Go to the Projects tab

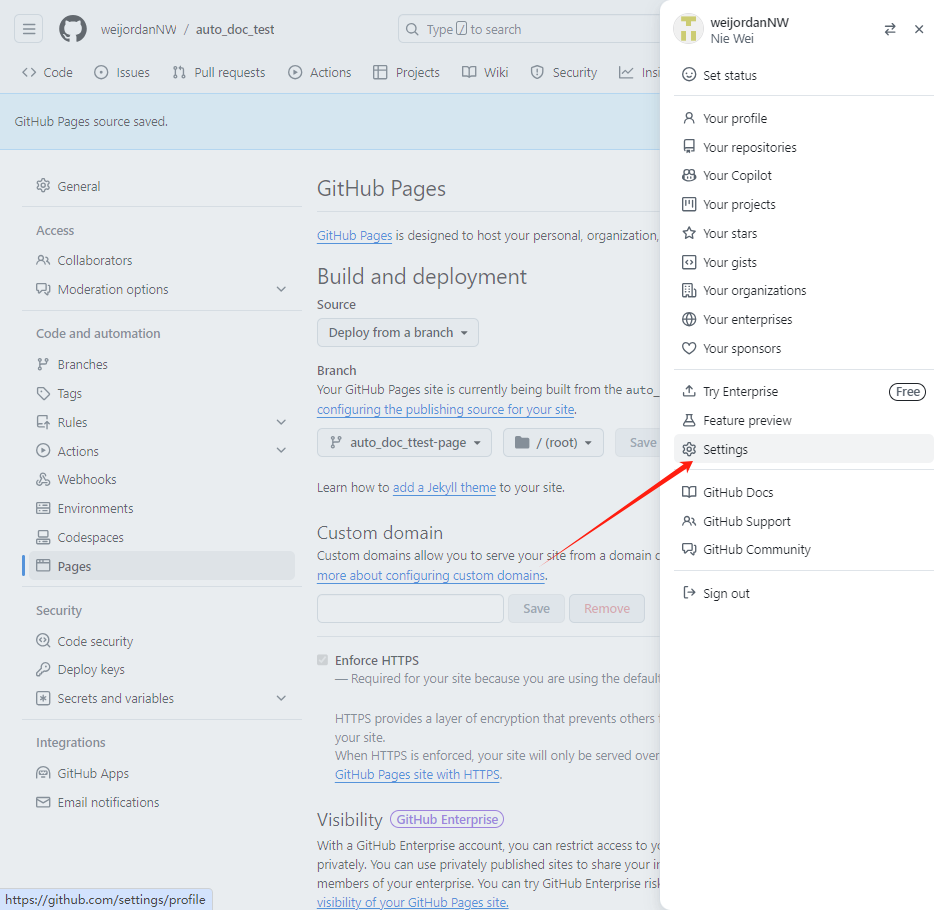pos(406,73)
